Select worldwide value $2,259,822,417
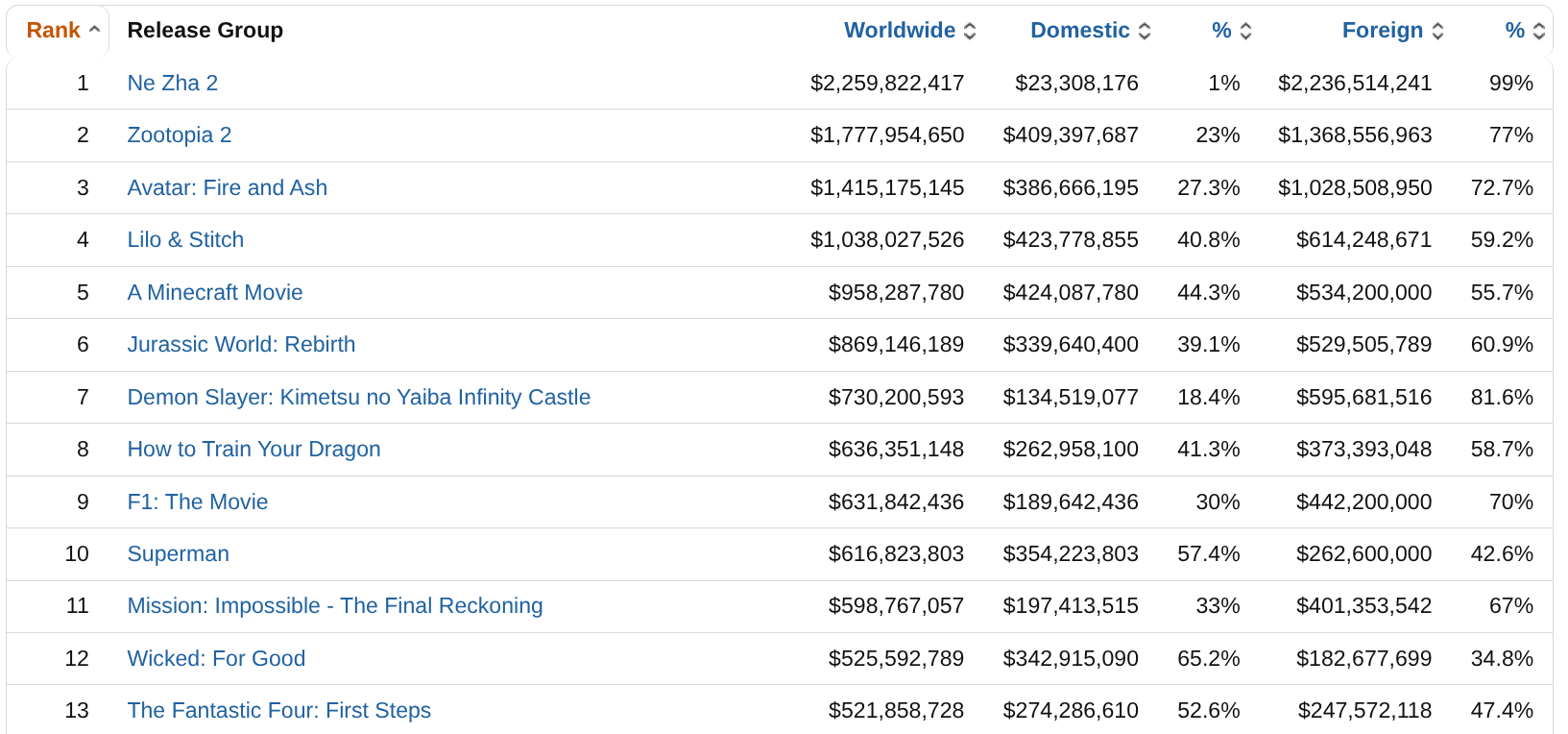 coord(887,84)
